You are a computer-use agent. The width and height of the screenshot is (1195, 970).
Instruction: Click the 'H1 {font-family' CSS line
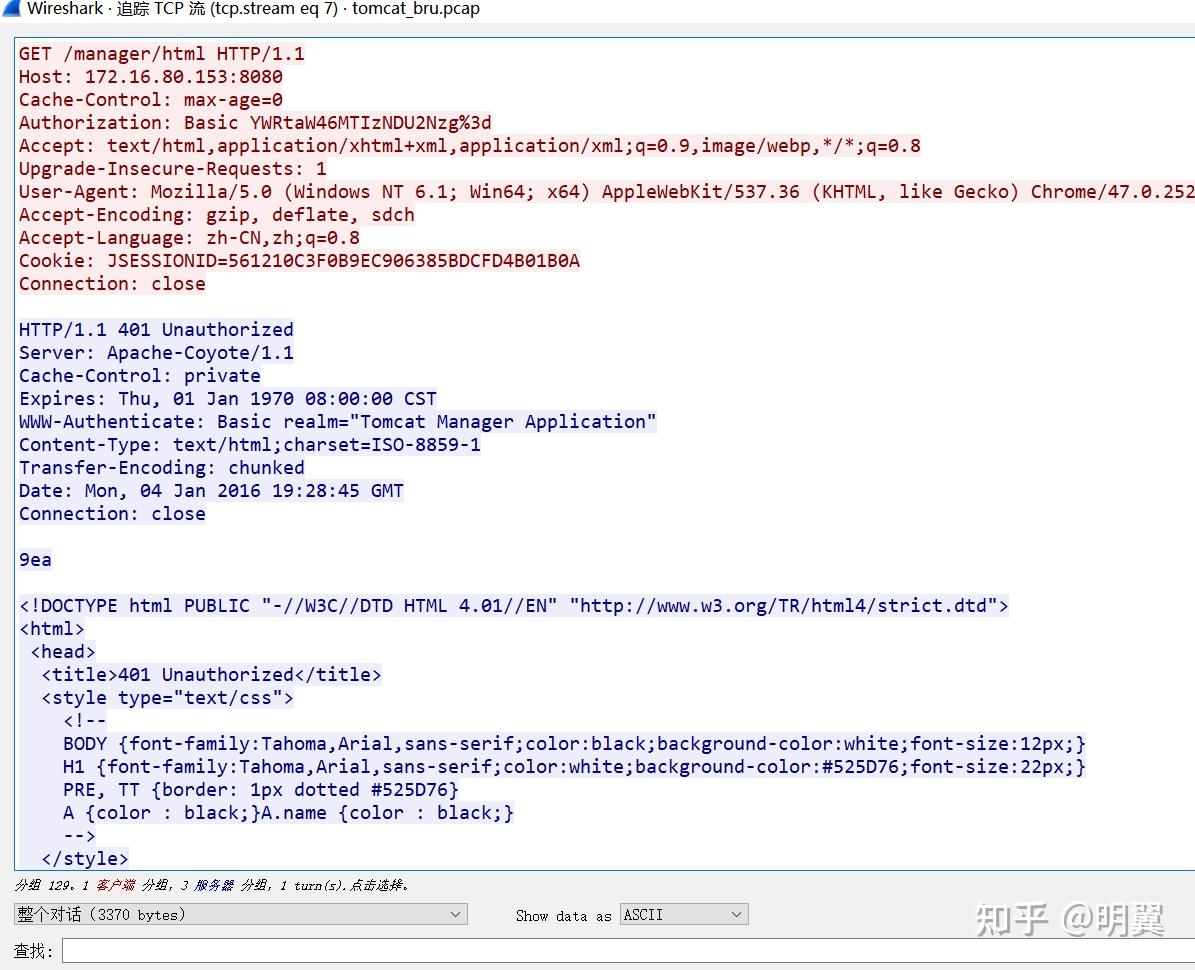[575, 767]
